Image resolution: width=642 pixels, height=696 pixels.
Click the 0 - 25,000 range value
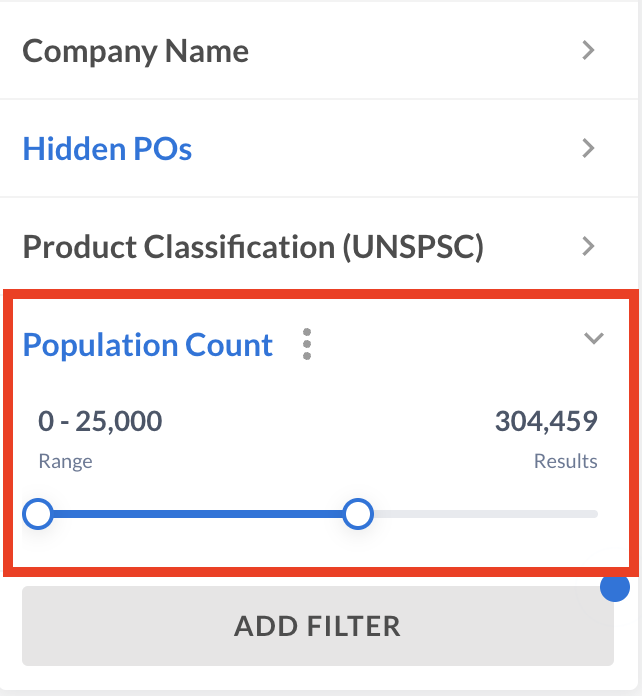100,422
